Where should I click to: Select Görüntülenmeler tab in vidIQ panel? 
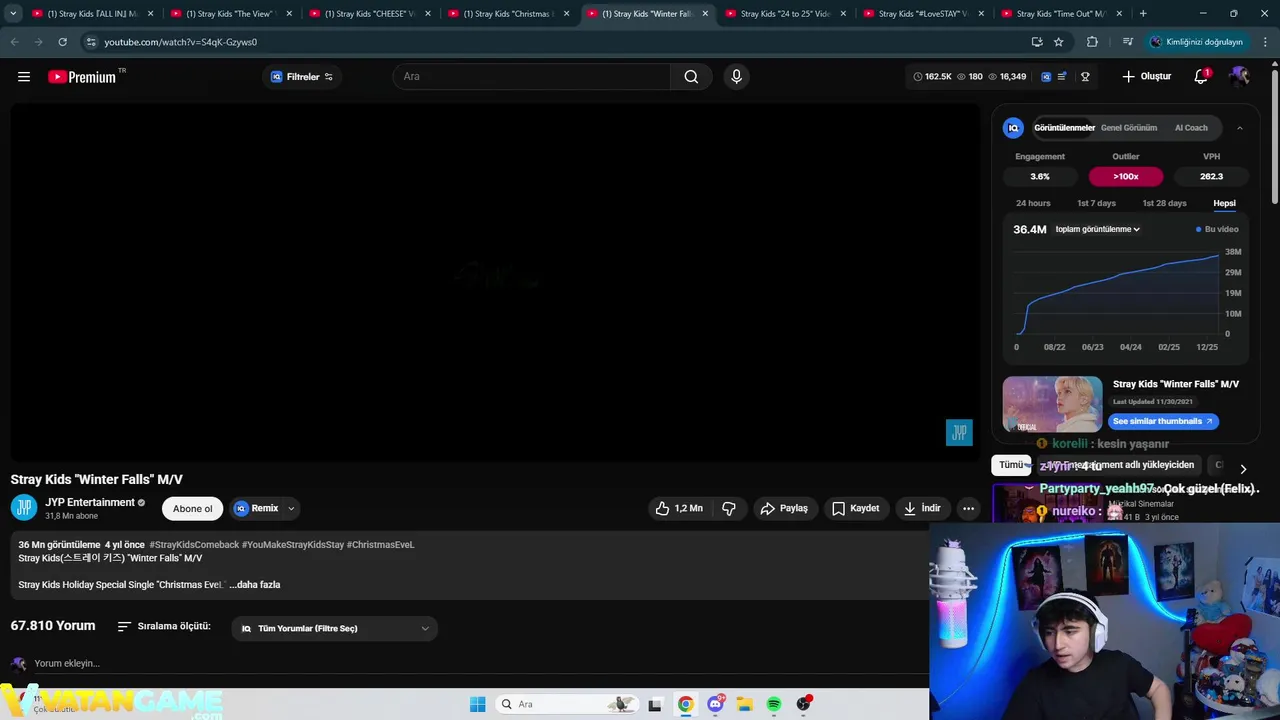(1064, 128)
